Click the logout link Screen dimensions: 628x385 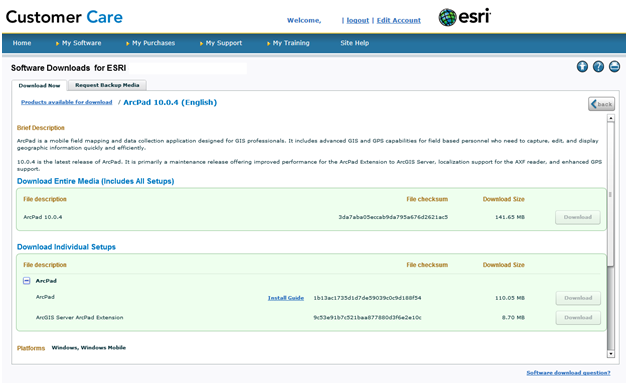point(358,20)
